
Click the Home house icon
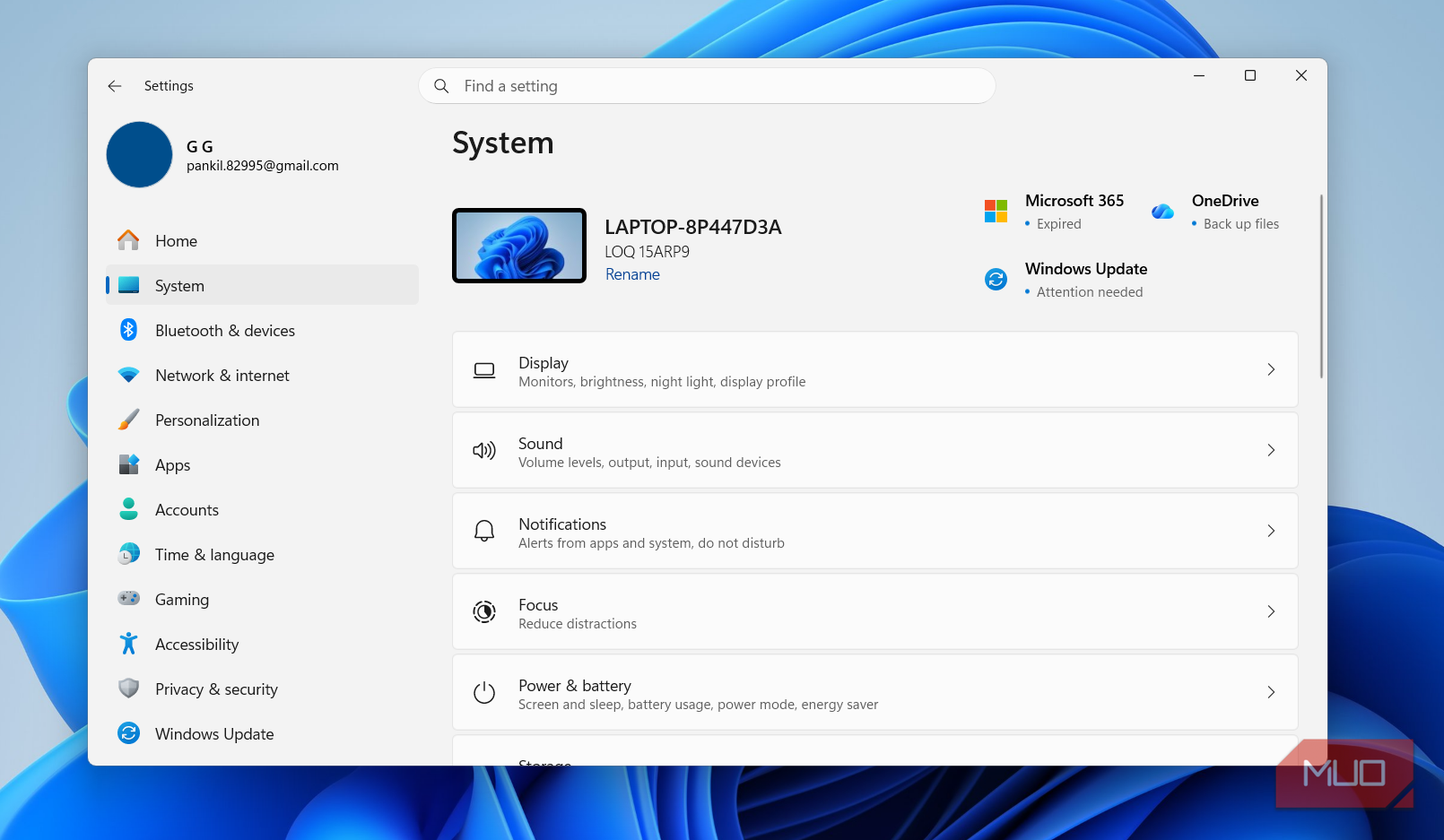coord(128,240)
